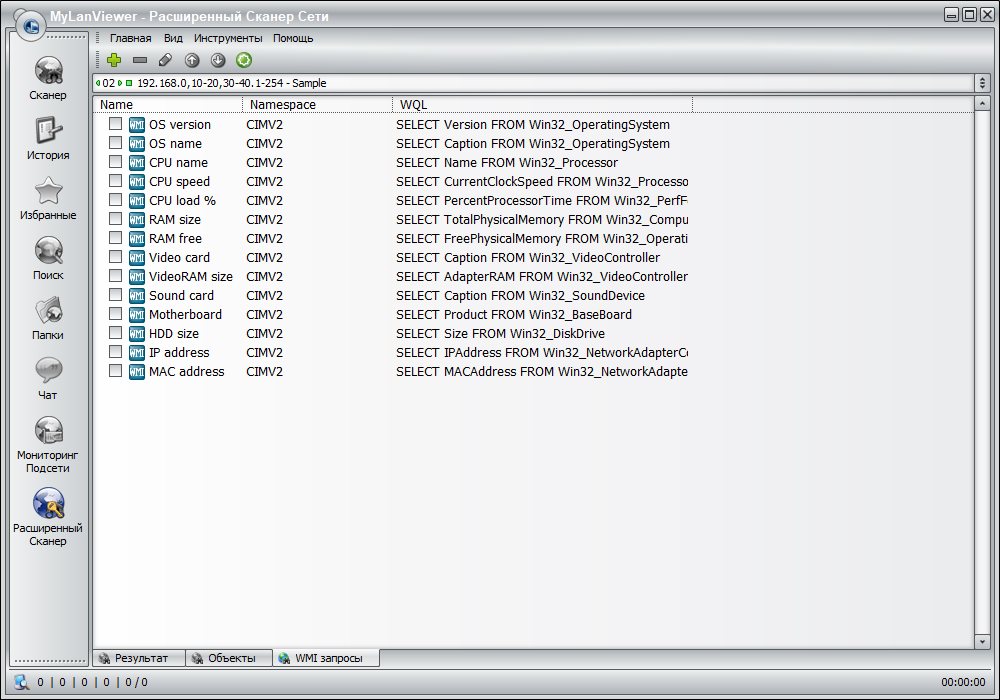The image size is (1000, 700).
Task: Switch to the Результат tab
Action: point(140,658)
